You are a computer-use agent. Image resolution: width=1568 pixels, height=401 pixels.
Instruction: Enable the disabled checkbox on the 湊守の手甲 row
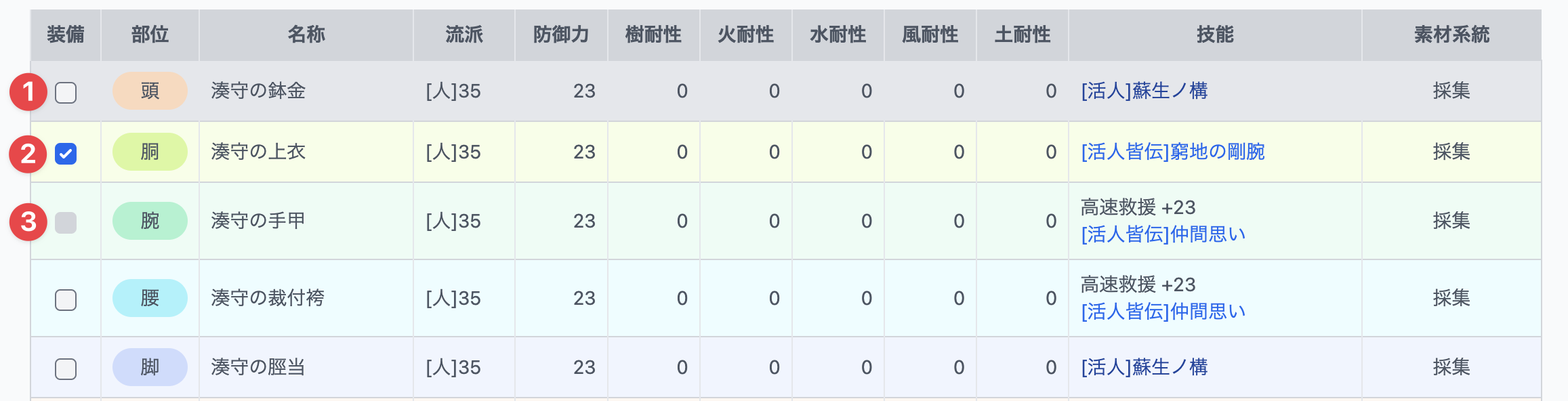tap(66, 221)
